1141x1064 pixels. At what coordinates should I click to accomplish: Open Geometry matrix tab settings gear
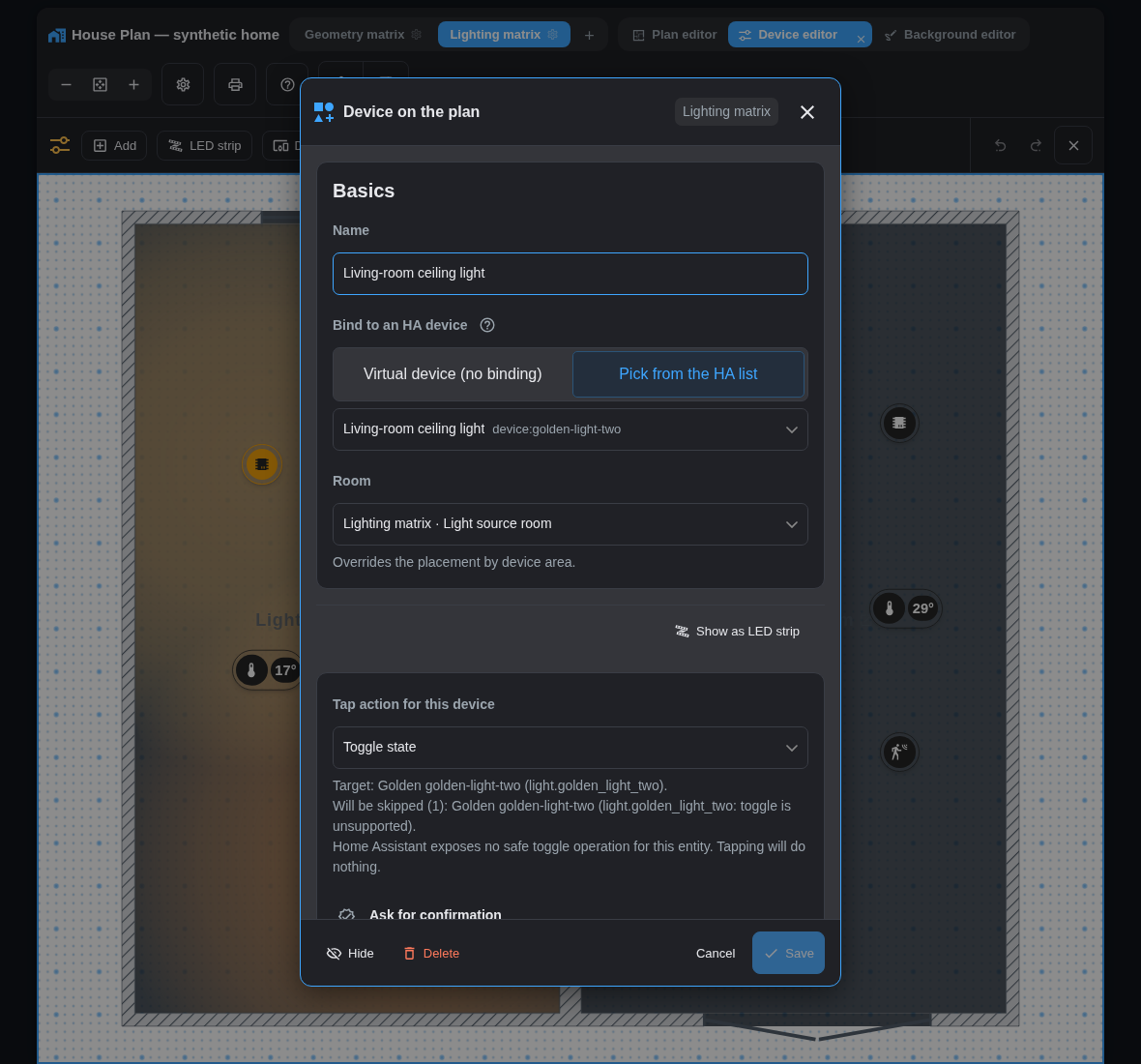416,34
